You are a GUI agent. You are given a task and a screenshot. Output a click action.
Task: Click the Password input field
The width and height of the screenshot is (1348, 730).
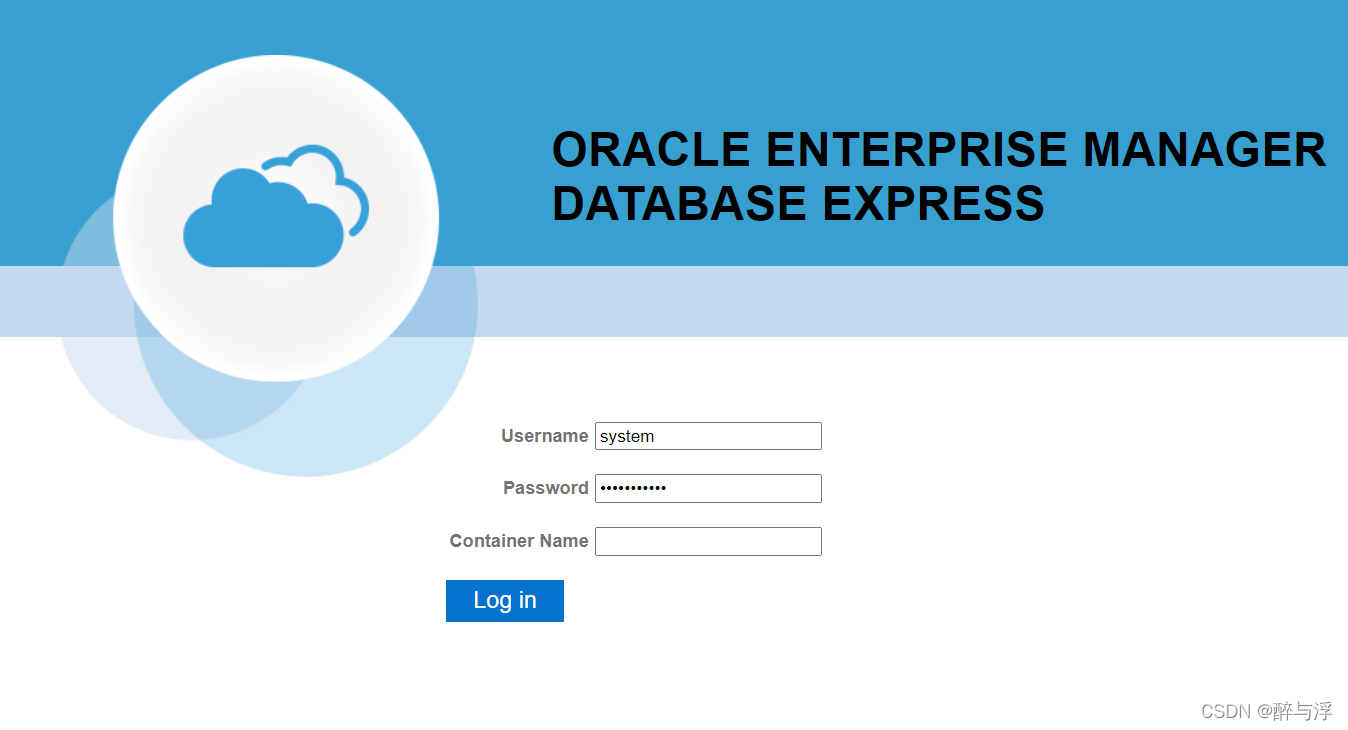coord(708,488)
